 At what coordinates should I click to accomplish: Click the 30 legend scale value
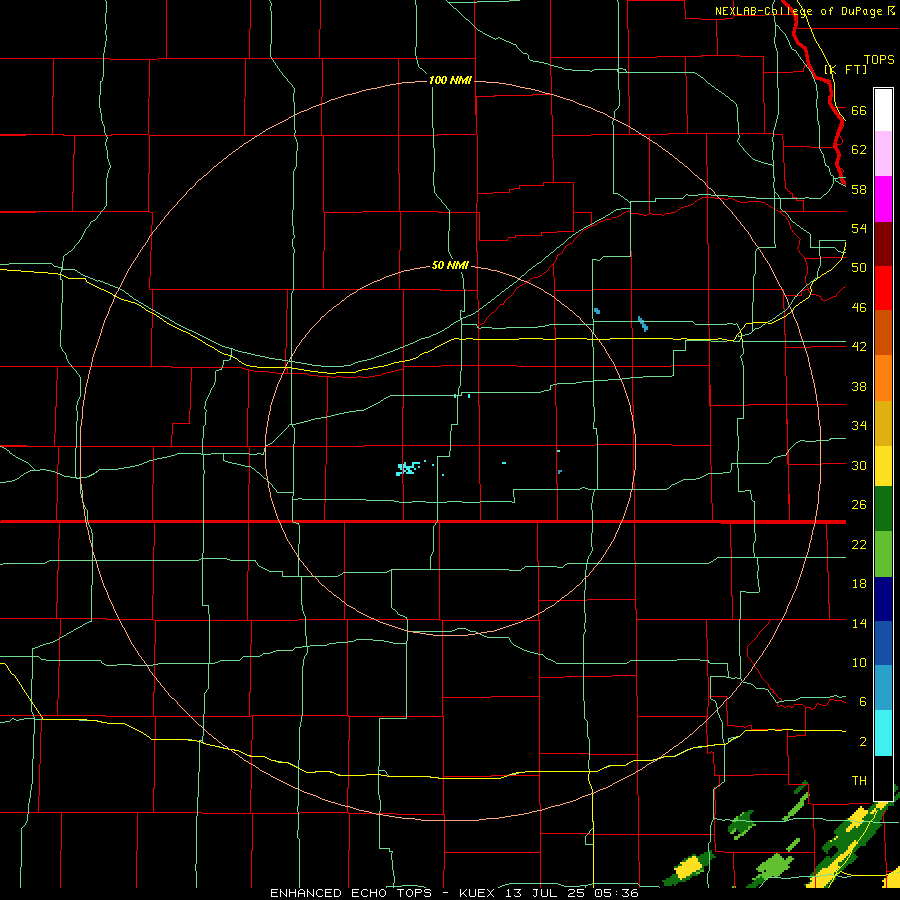tap(859, 465)
